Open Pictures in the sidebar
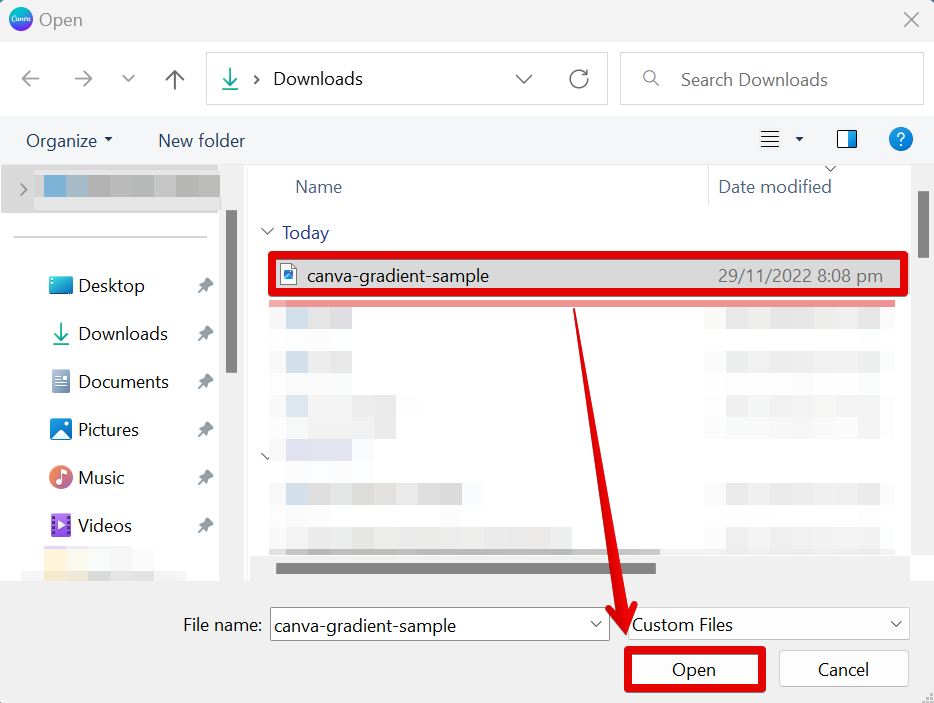The image size is (934, 703). click(108, 430)
